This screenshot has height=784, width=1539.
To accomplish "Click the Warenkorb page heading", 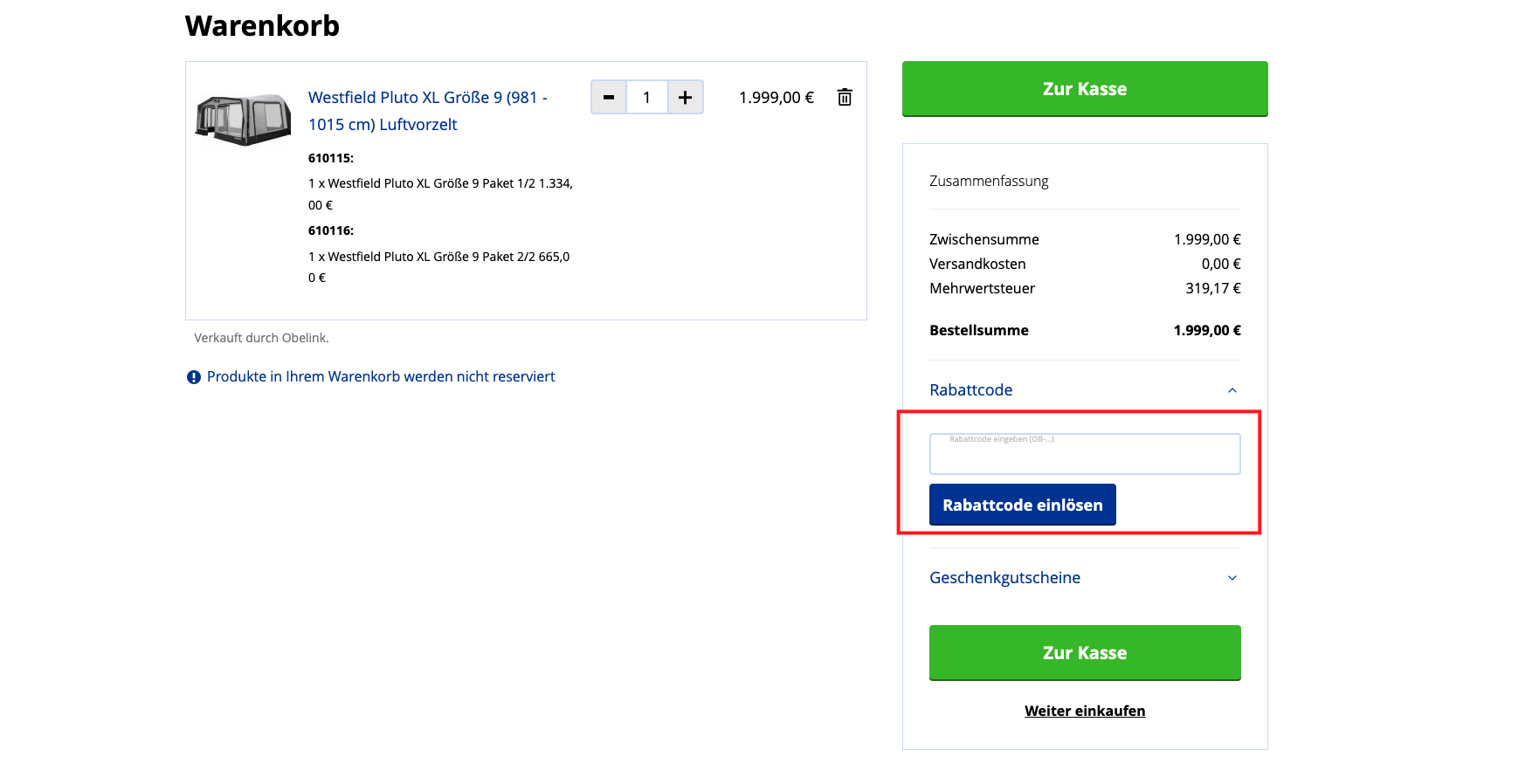I will [x=262, y=25].
